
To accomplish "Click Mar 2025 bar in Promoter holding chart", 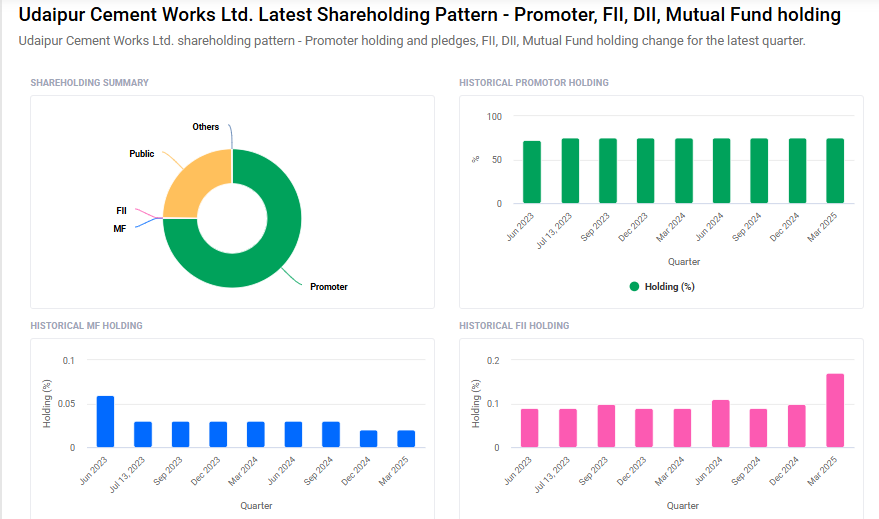I will 835,171.
